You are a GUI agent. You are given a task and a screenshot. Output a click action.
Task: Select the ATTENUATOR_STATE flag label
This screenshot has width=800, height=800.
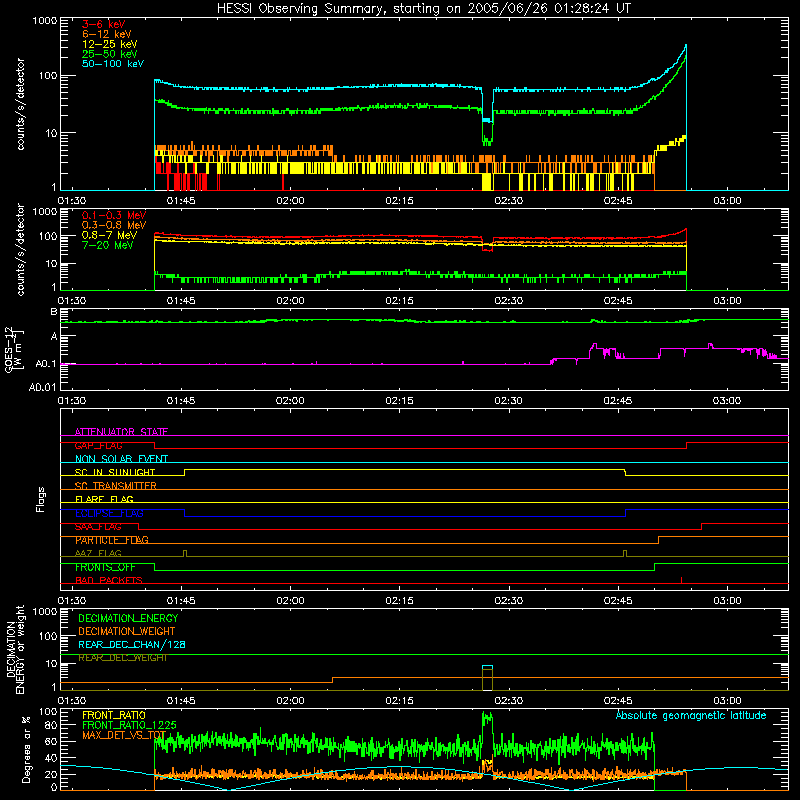(x=121, y=432)
